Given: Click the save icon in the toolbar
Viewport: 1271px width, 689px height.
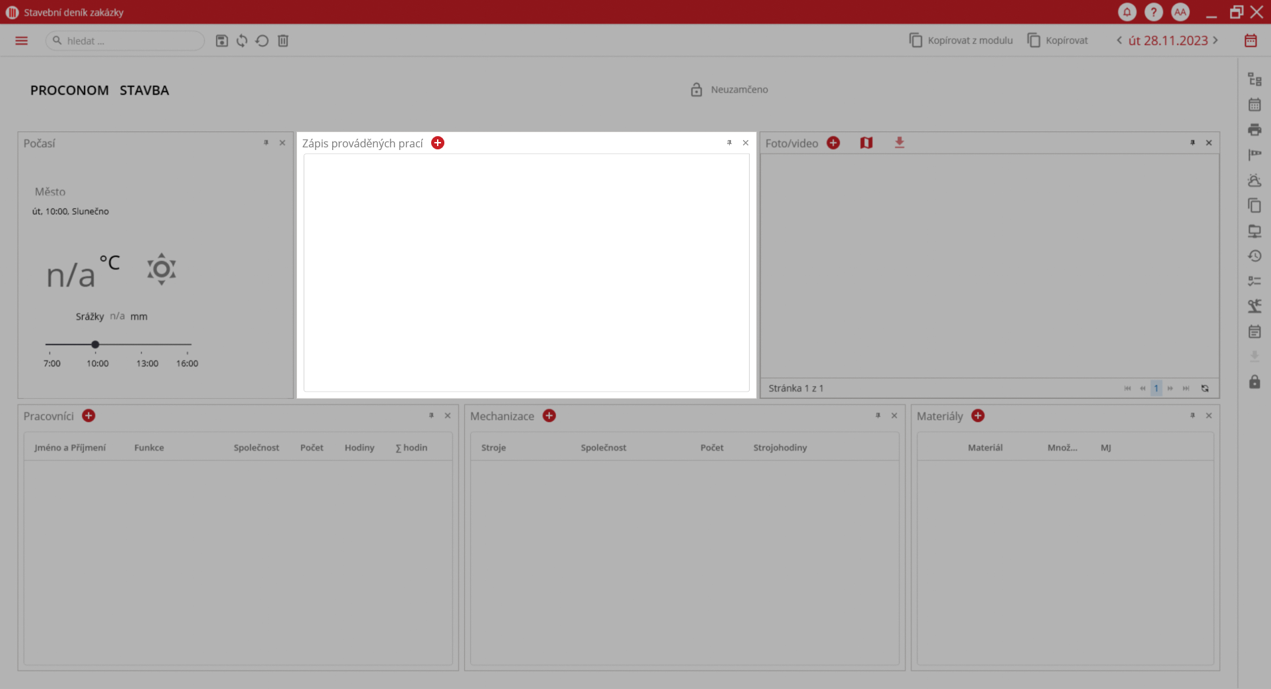Looking at the screenshot, I should [222, 41].
